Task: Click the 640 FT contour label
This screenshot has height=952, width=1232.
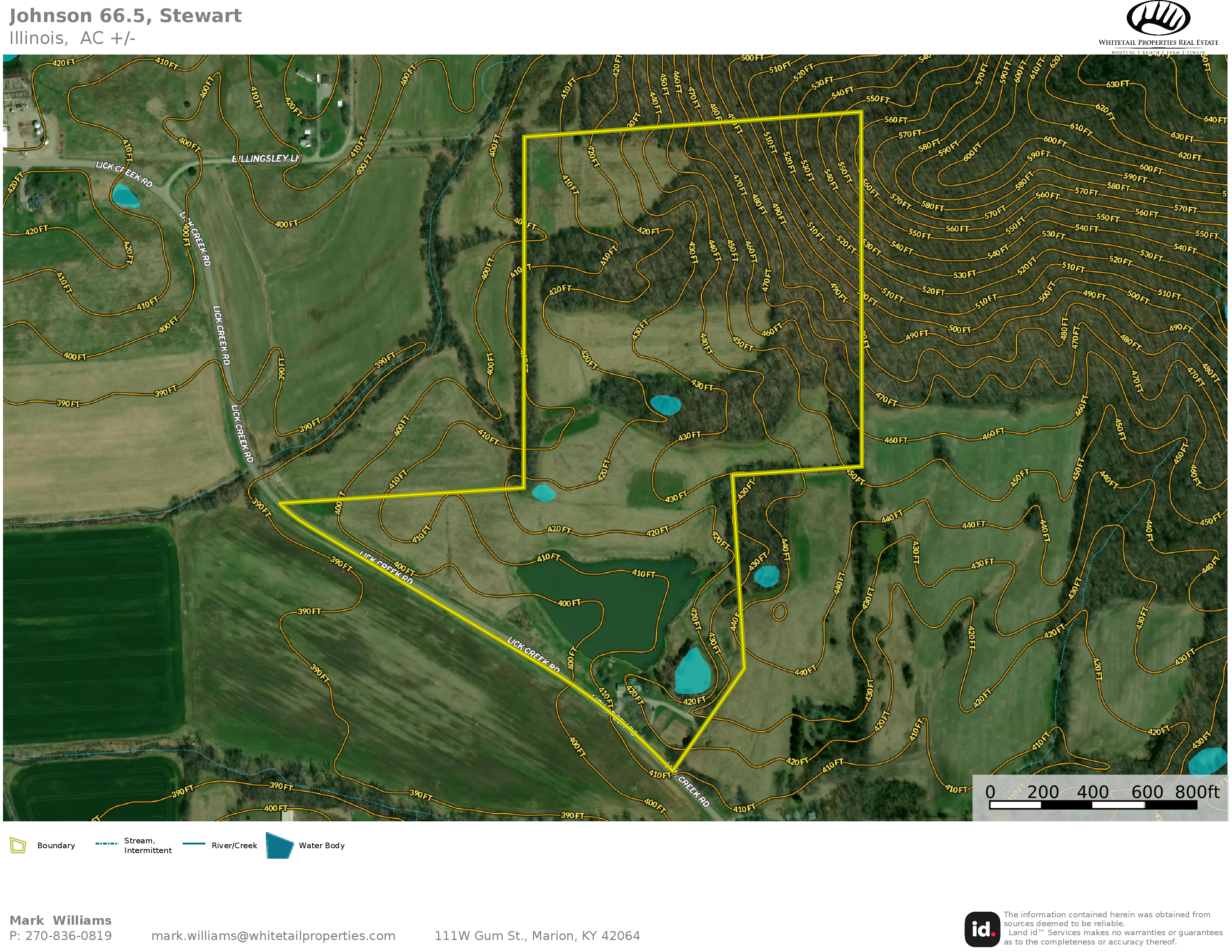Action: [1214, 119]
